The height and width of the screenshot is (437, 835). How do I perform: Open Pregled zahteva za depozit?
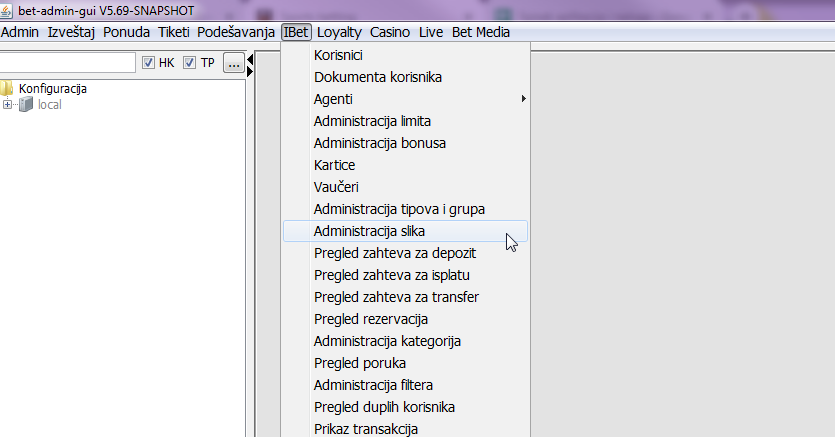click(405, 253)
